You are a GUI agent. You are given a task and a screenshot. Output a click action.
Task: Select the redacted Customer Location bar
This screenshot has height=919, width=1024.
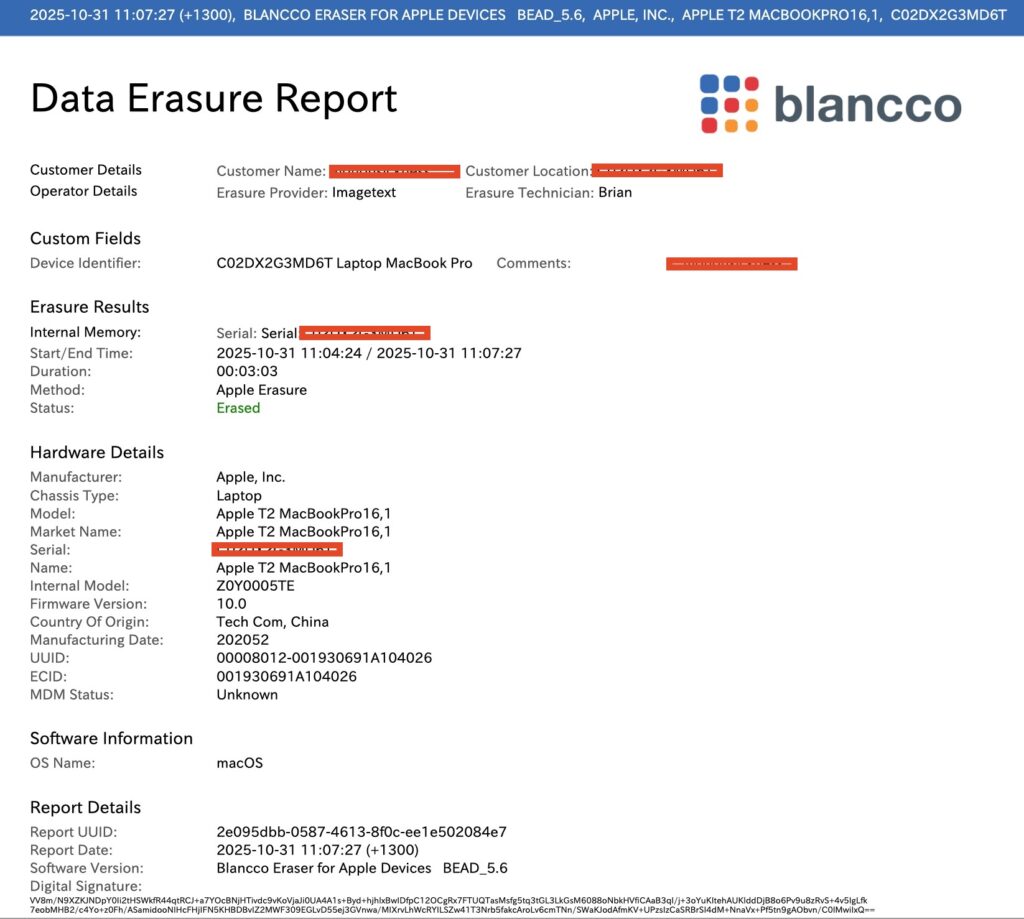[x=657, y=171]
